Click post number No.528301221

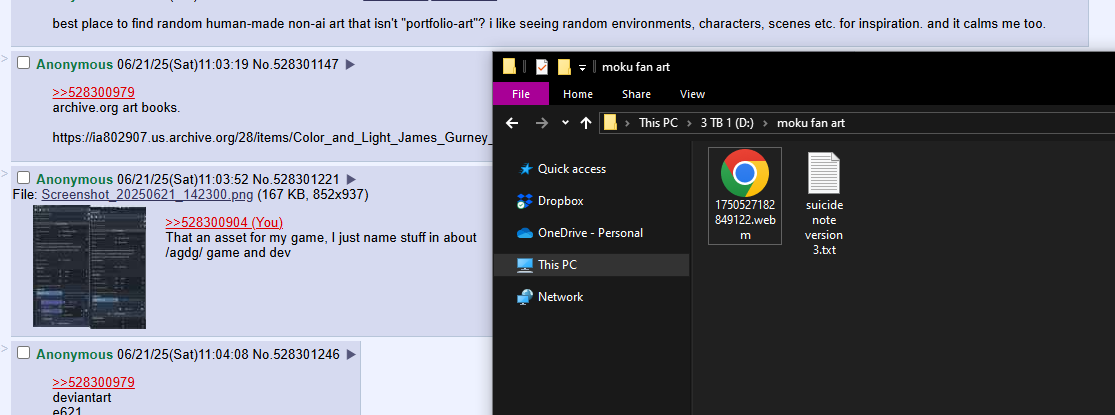click(296, 179)
